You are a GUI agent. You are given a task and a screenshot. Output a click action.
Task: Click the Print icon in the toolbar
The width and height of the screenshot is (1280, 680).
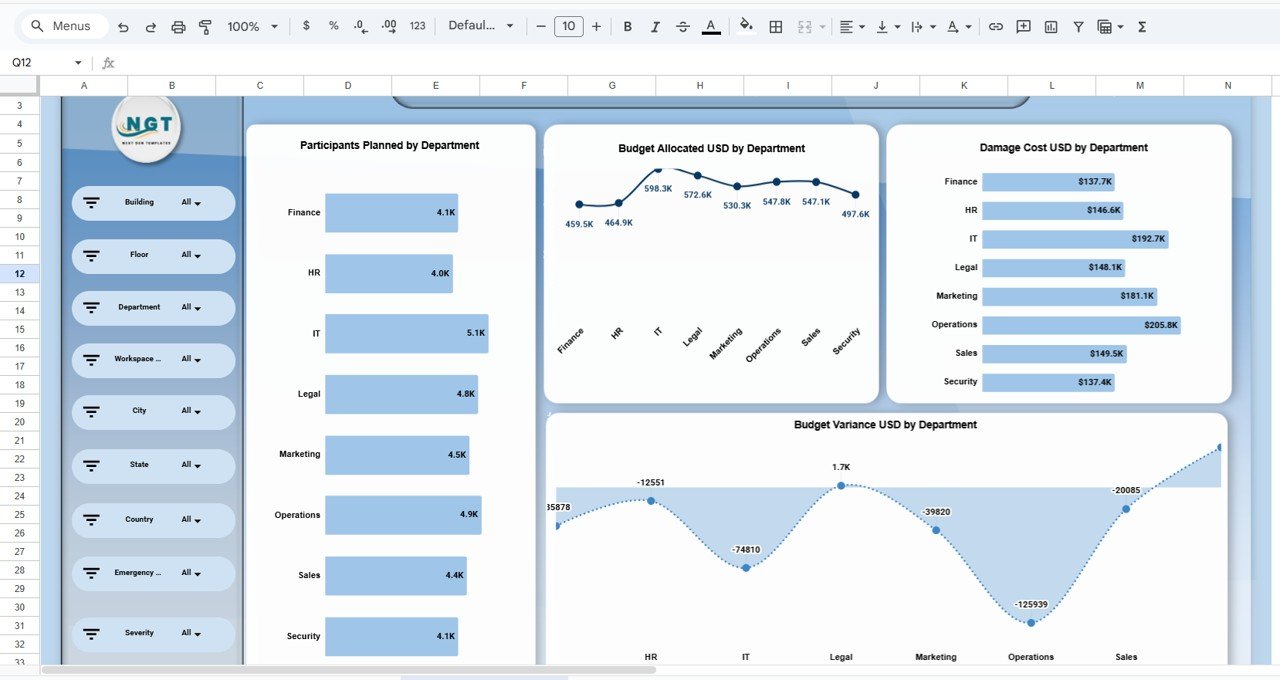click(x=178, y=26)
